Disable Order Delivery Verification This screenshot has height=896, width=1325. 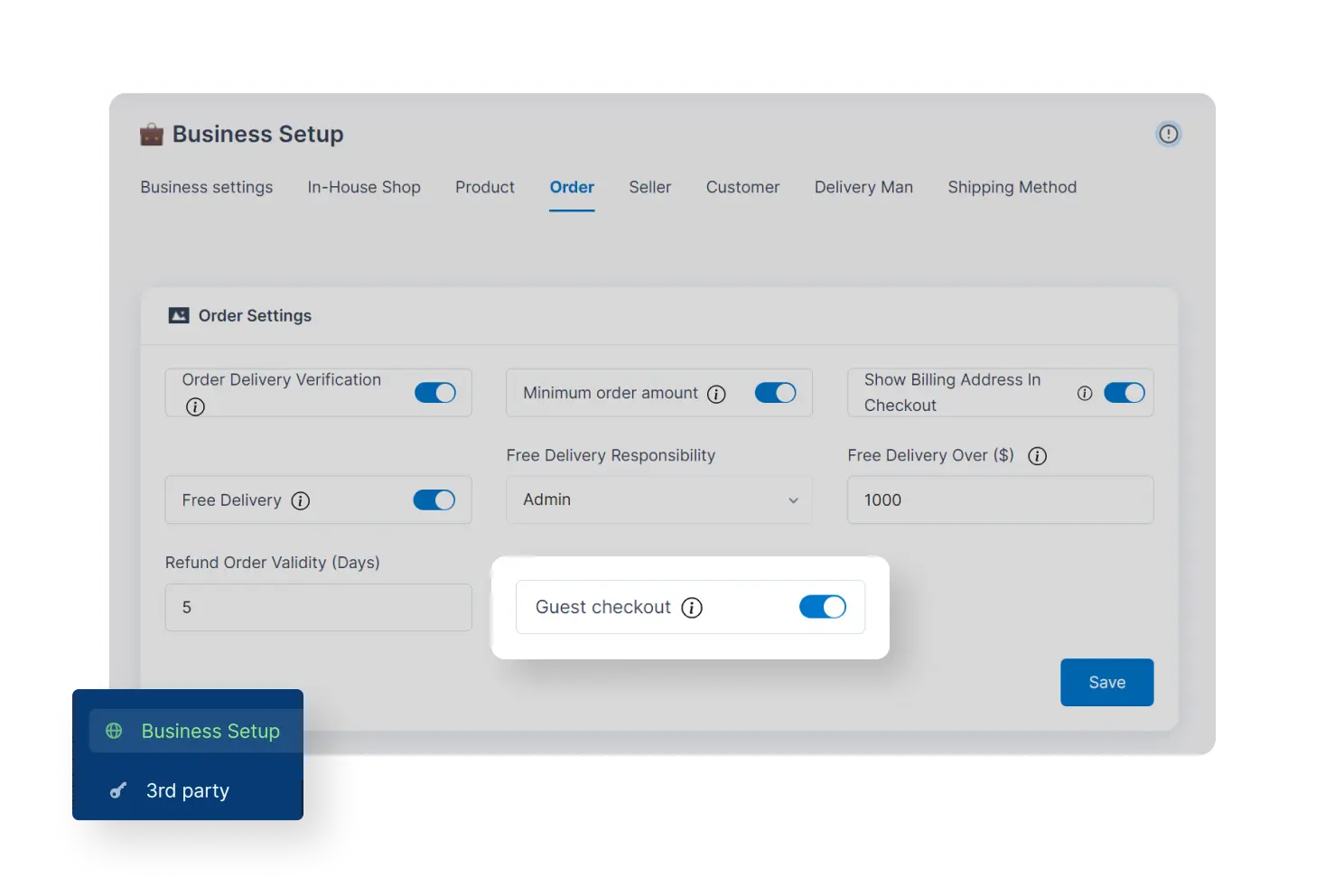(x=434, y=392)
